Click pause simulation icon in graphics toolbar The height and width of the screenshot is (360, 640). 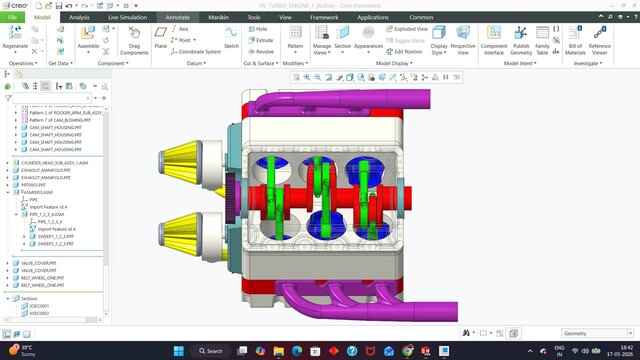point(446,77)
